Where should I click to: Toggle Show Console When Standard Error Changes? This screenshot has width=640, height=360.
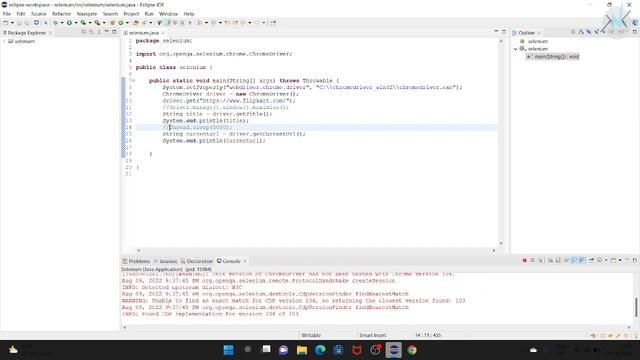[582, 260]
